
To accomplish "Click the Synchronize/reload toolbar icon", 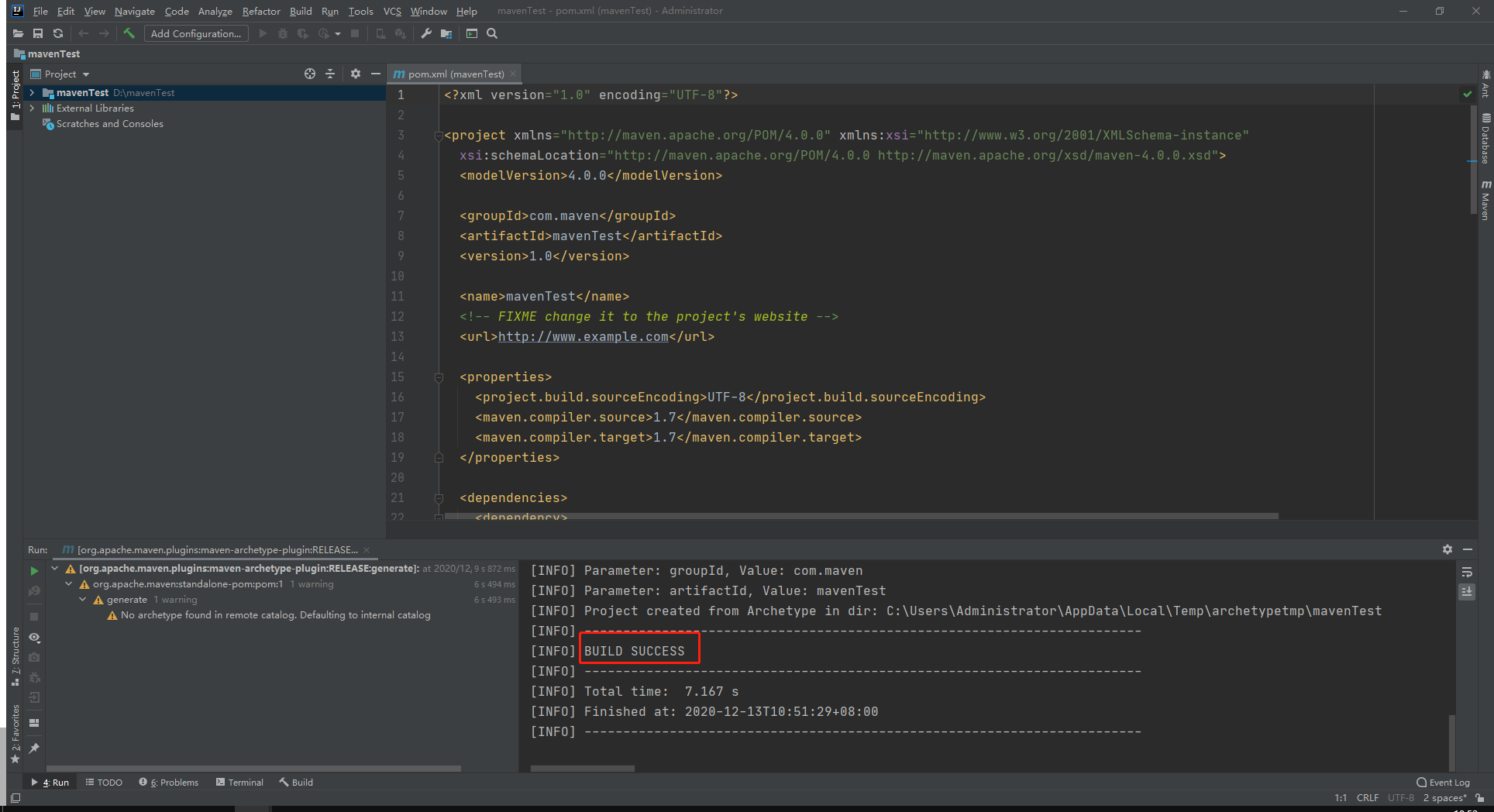I will coord(58,33).
